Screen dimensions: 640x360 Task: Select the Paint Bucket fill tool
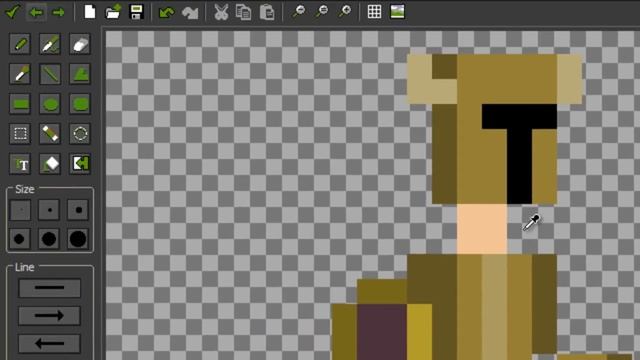50,164
